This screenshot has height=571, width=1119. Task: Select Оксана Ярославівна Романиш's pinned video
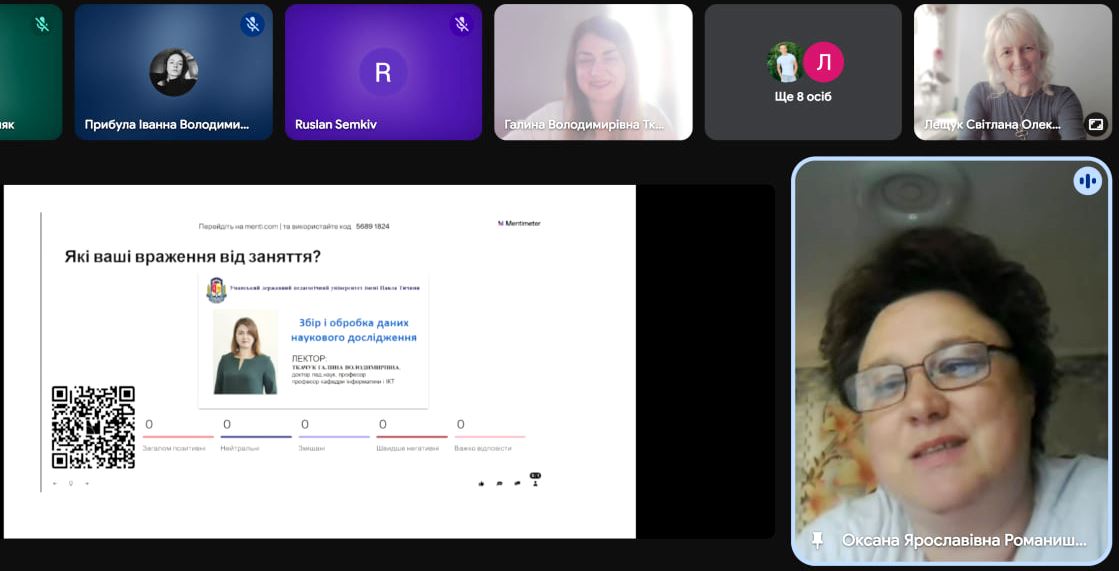952,361
